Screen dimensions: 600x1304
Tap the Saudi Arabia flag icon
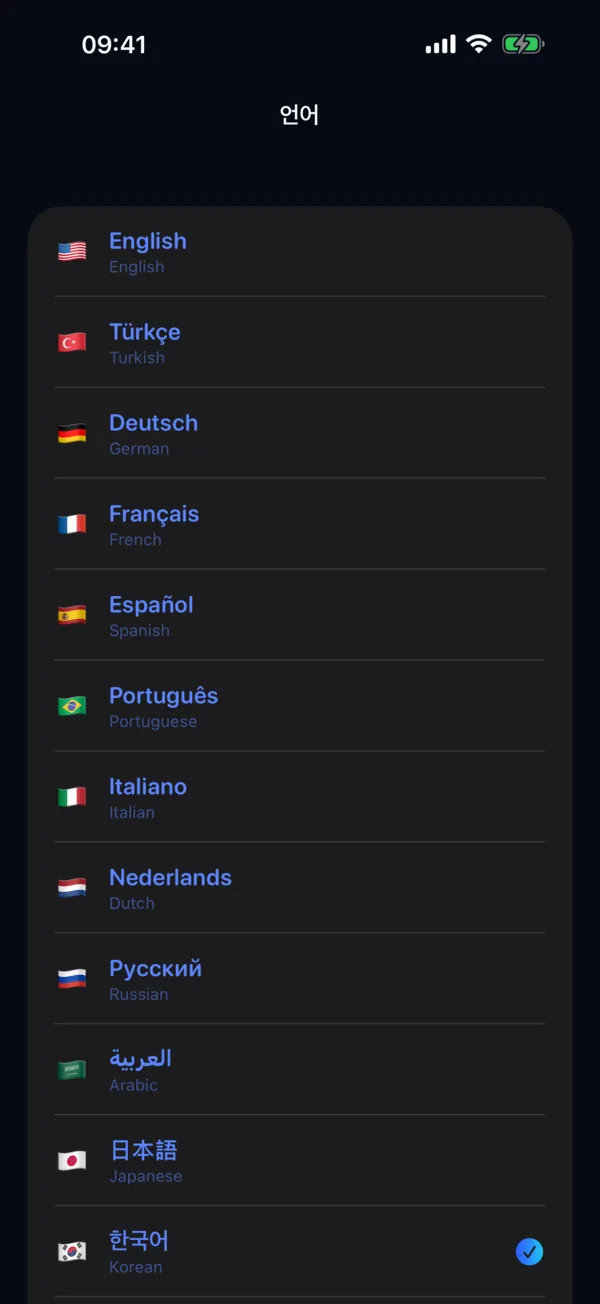coord(72,1070)
